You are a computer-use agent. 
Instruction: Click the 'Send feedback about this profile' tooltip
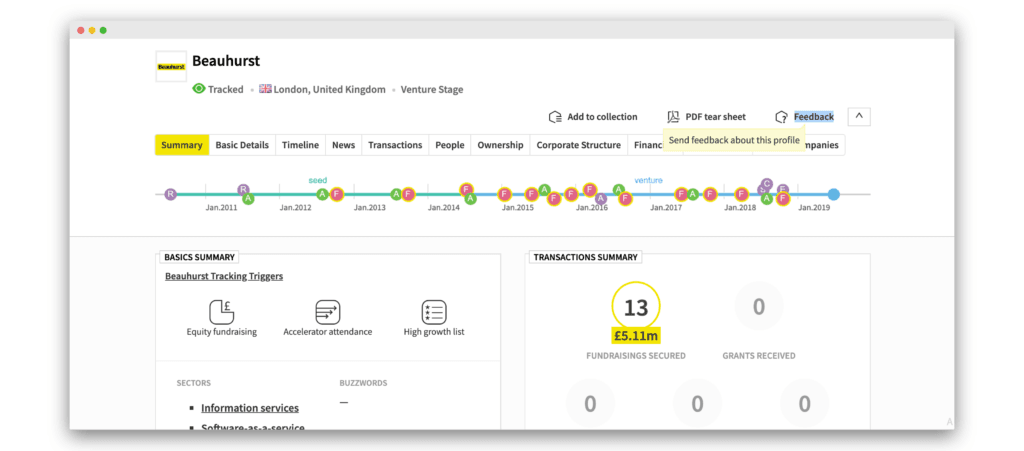tap(734, 140)
